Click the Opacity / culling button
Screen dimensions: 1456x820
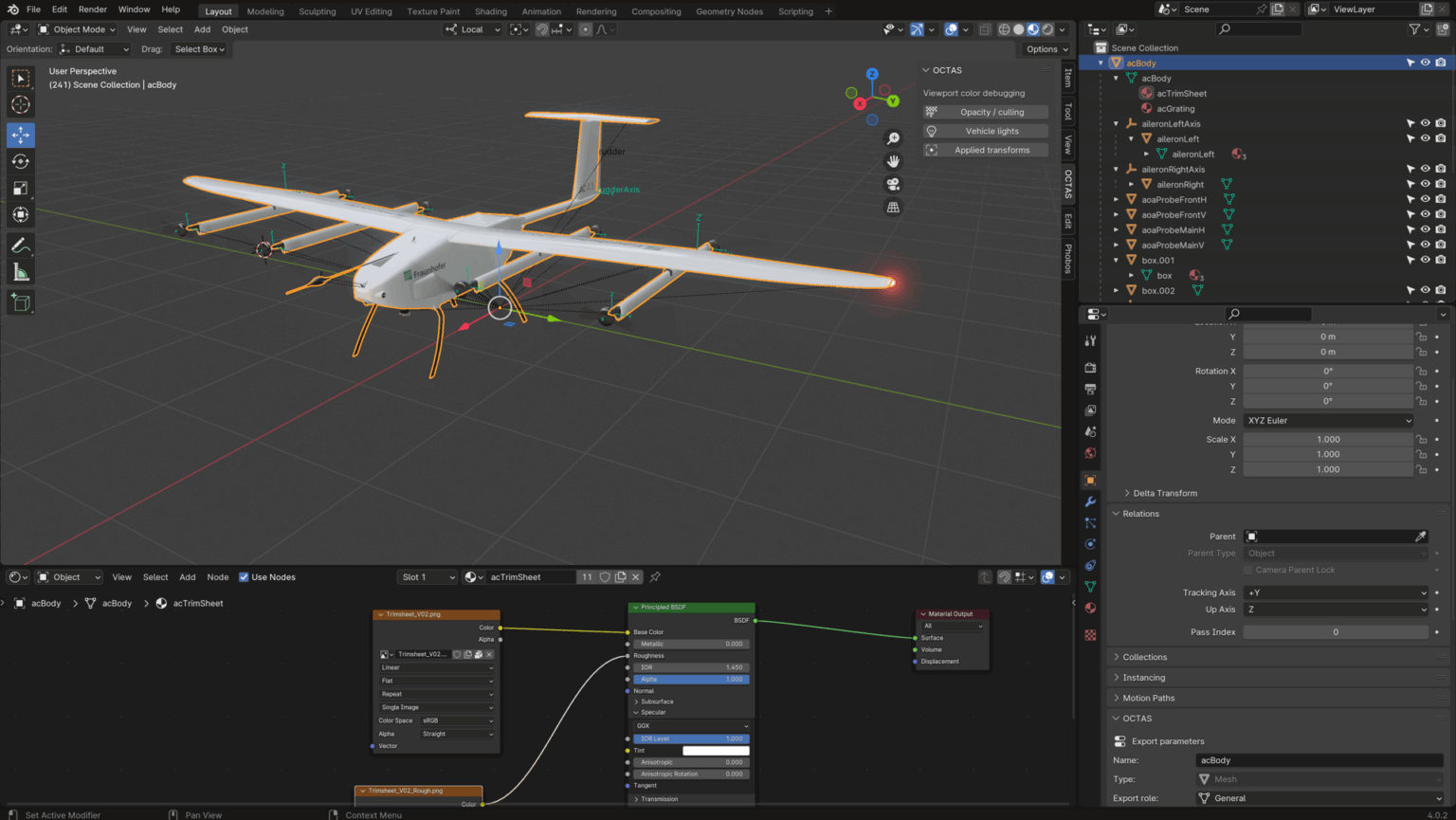[992, 112]
